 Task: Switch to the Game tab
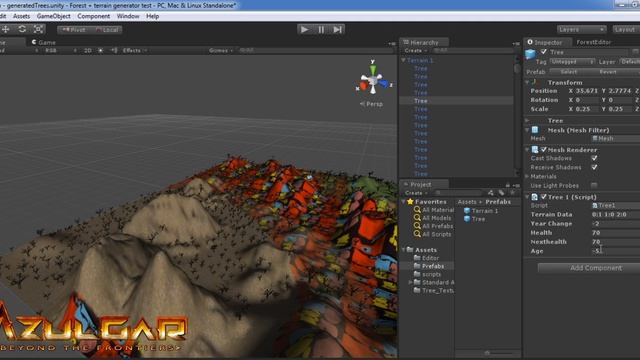tap(44, 42)
